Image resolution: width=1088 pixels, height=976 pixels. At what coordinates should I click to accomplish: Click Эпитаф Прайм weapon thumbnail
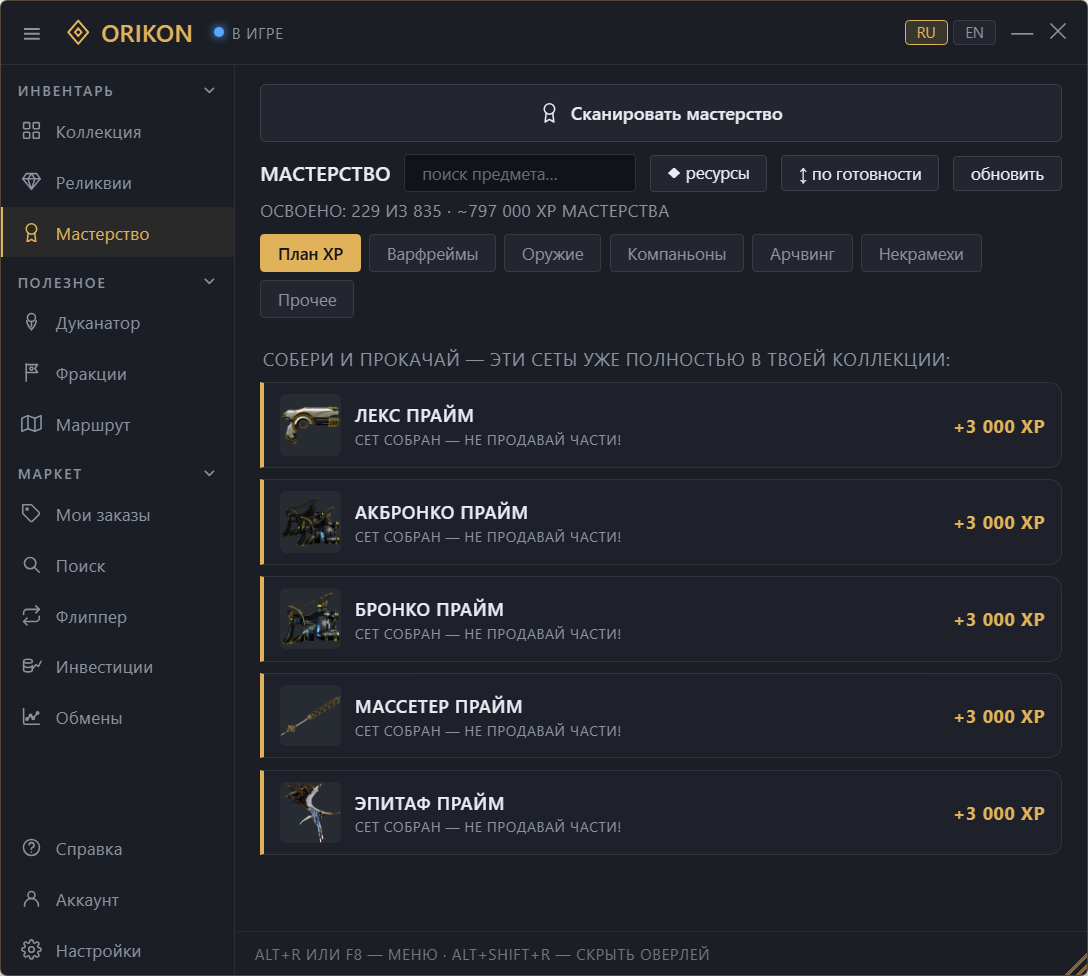coord(310,812)
